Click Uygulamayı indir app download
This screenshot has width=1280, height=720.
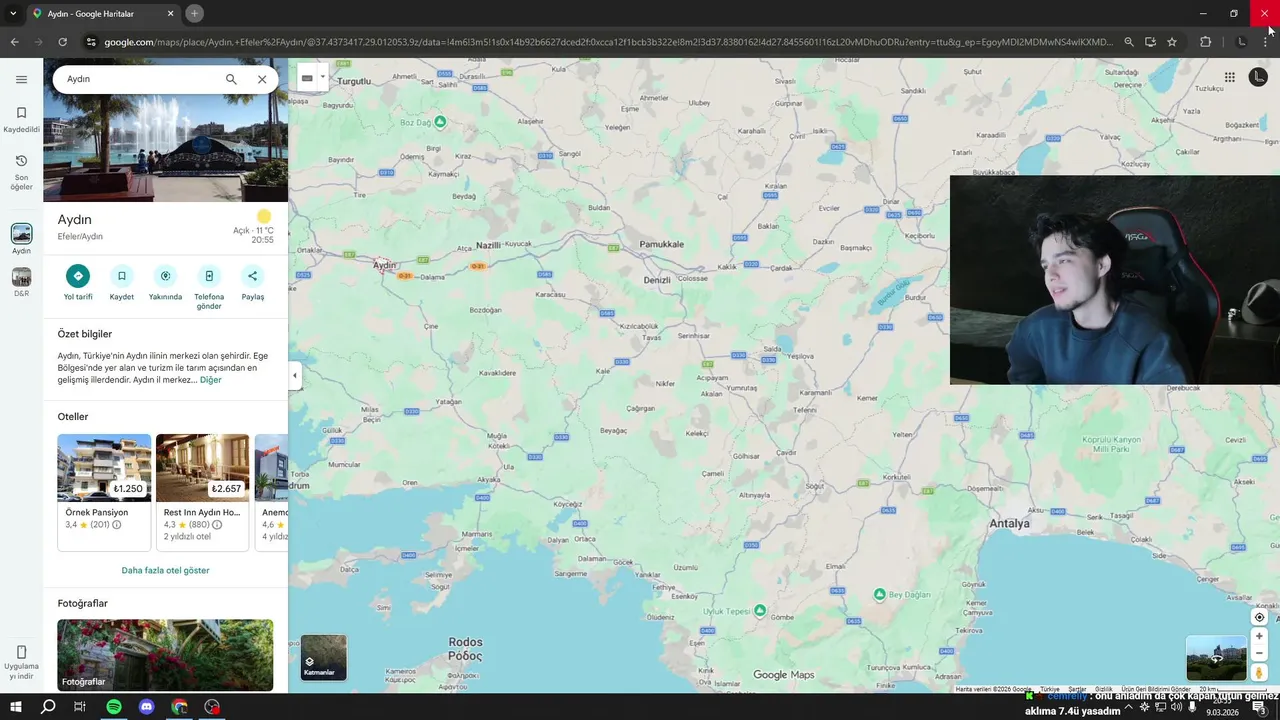21,662
